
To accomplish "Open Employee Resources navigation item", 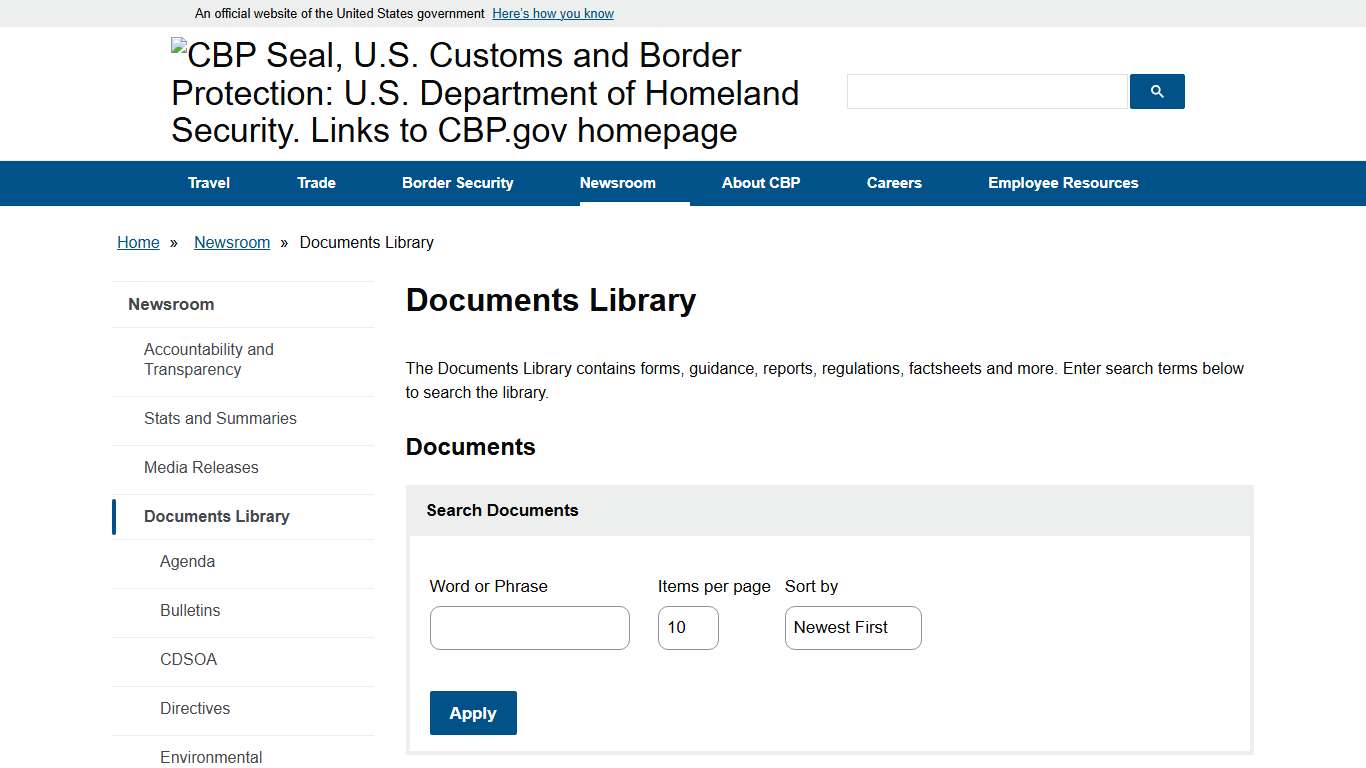I will pos(1063,183).
